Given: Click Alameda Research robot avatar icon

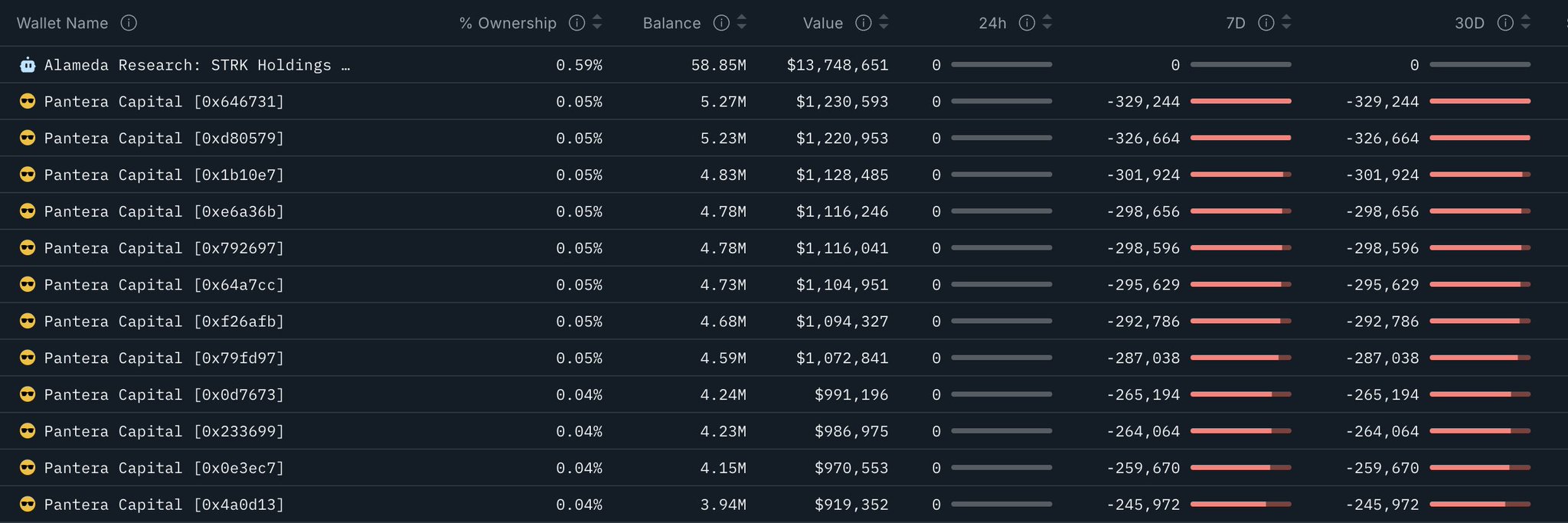Looking at the screenshot, I should click(x=28, y=65).
